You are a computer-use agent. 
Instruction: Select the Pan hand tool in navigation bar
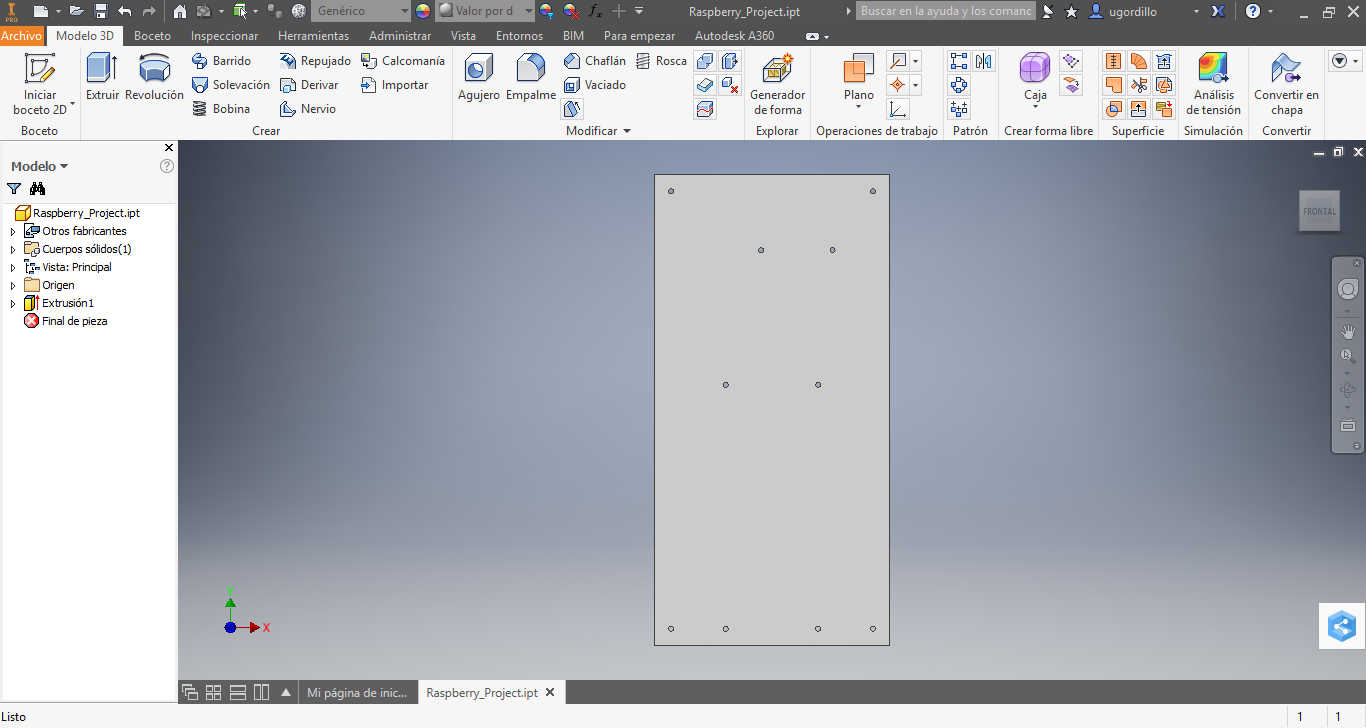[x=1347, y=331]
